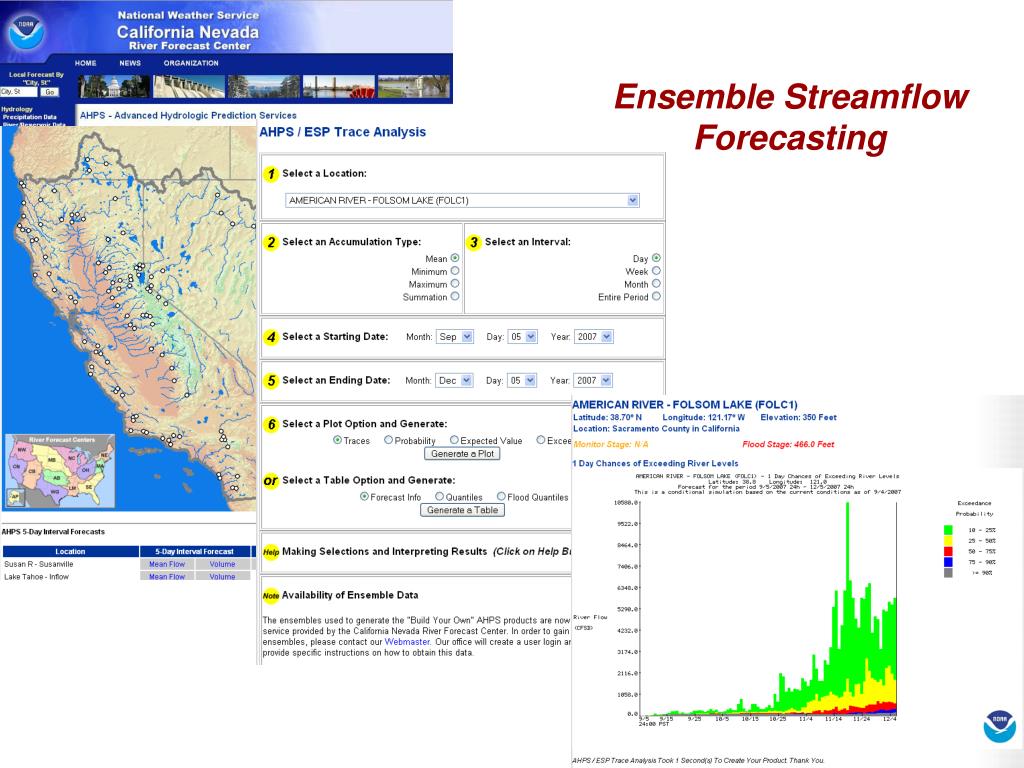Open Susan R - Susanville Mean Flow link
The image size is (1024, 768).
point(167,564)
